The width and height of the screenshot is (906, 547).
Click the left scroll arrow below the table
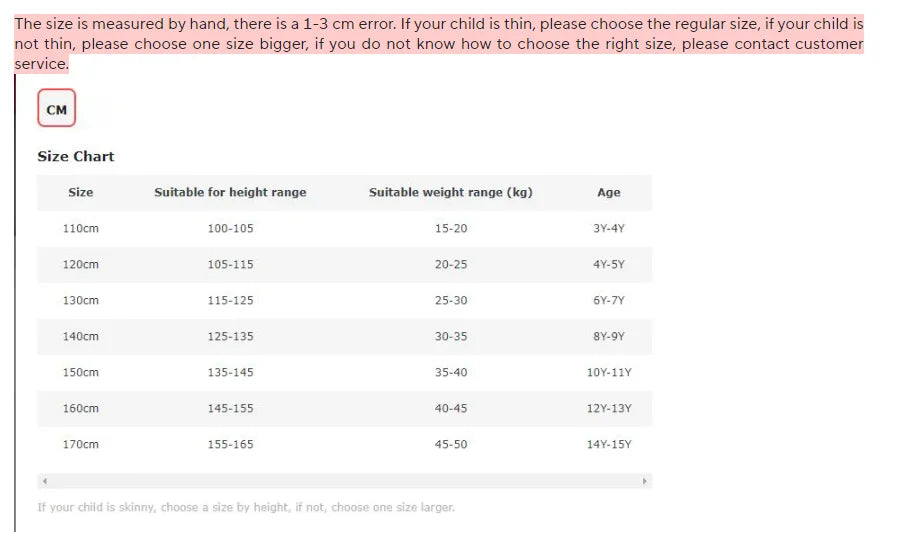[x=44, y=481]
